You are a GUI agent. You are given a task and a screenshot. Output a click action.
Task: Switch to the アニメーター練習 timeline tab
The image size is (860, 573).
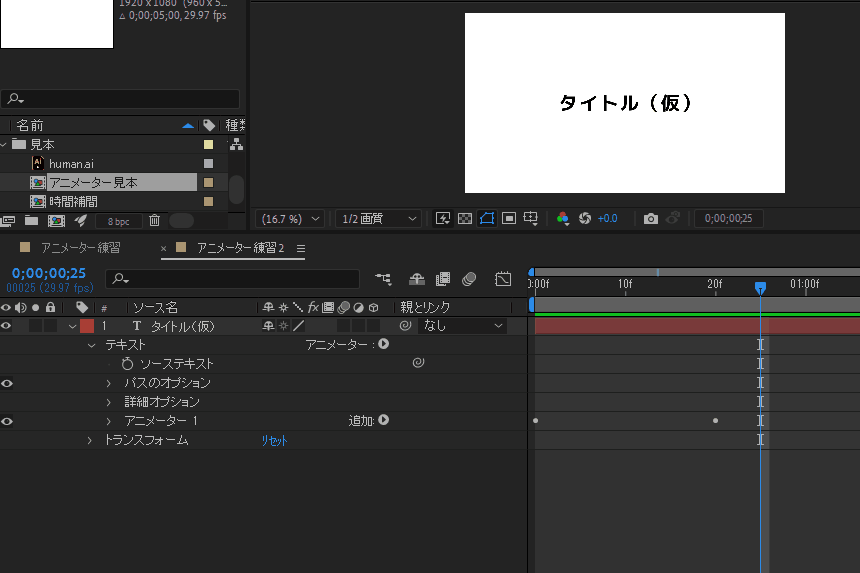click(80, 248)
